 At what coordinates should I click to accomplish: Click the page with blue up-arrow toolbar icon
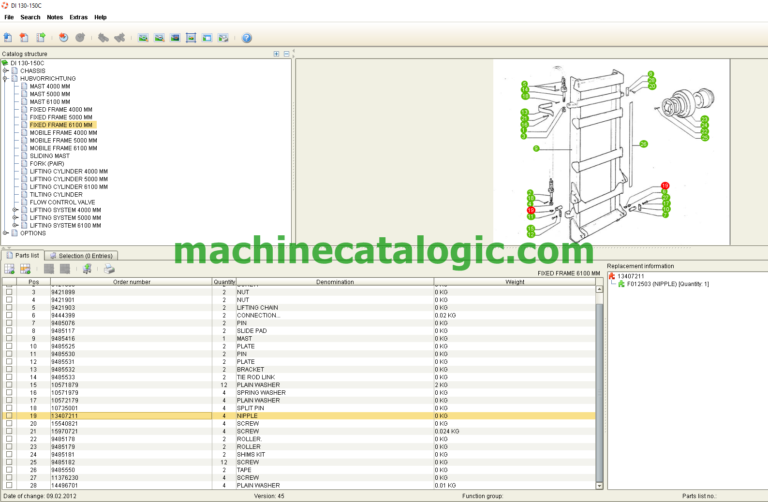[8, 37]
